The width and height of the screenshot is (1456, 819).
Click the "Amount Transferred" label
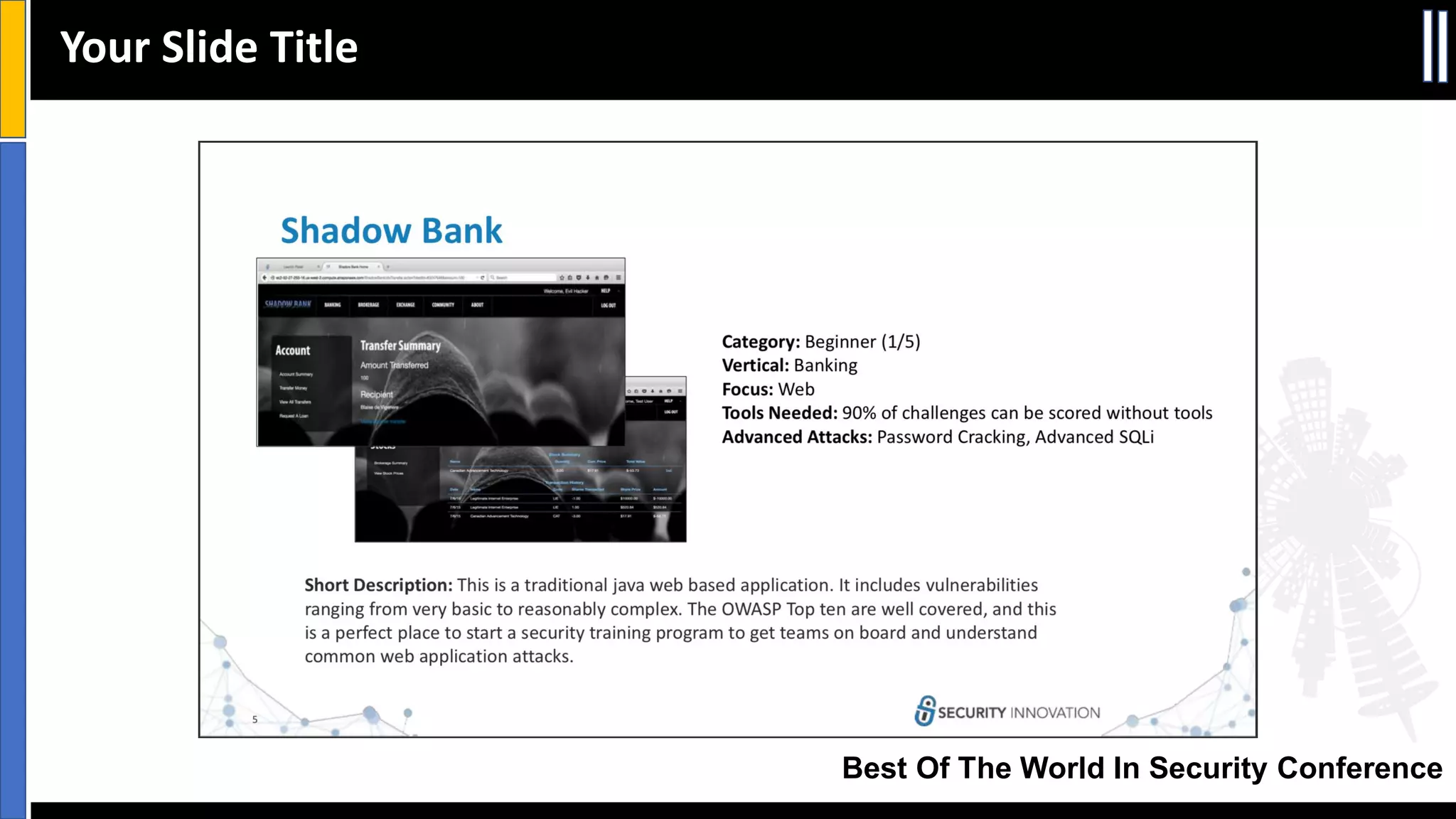394,365
